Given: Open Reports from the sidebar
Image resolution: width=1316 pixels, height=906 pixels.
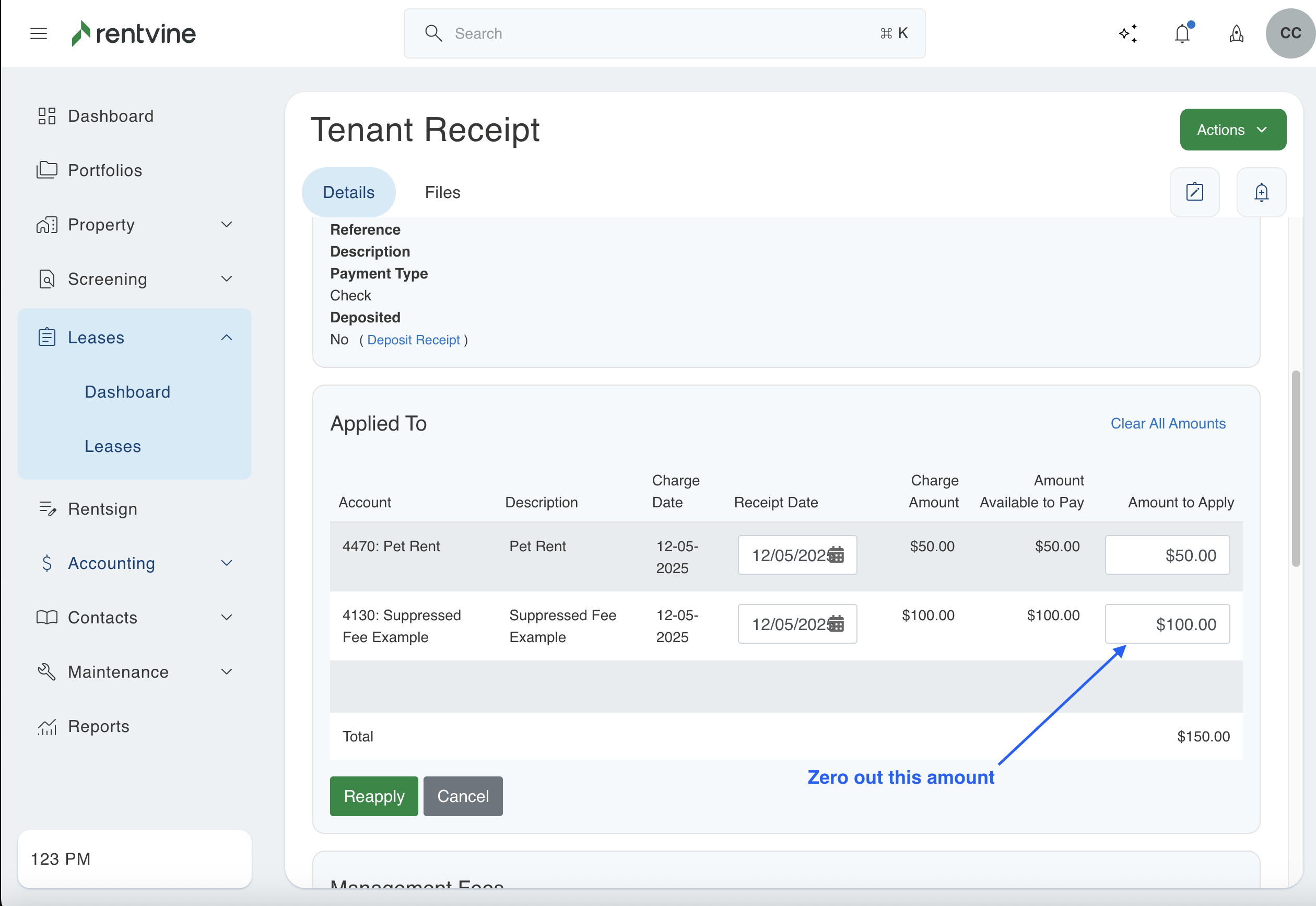Looking at the screenshot, I should point(99,726).
